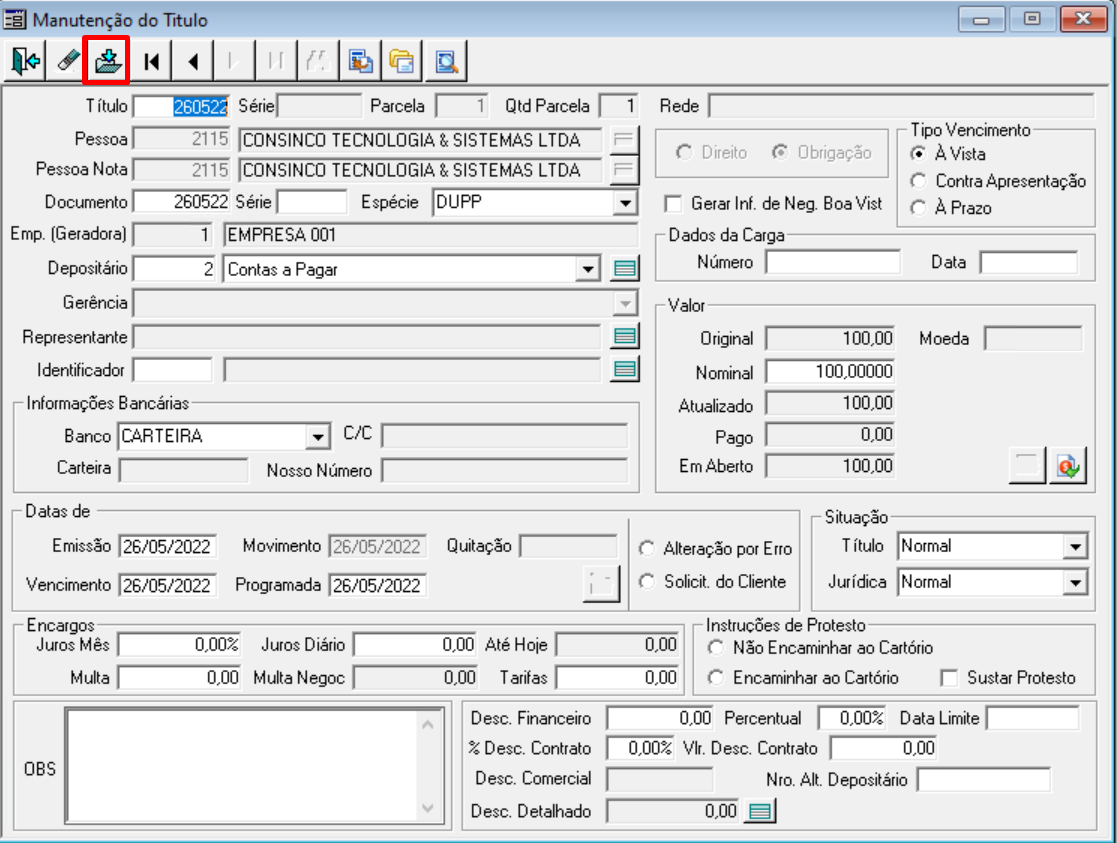
Task: Open Situação Jurídica Normal dropdown
Action: [x=1075, y=582]
